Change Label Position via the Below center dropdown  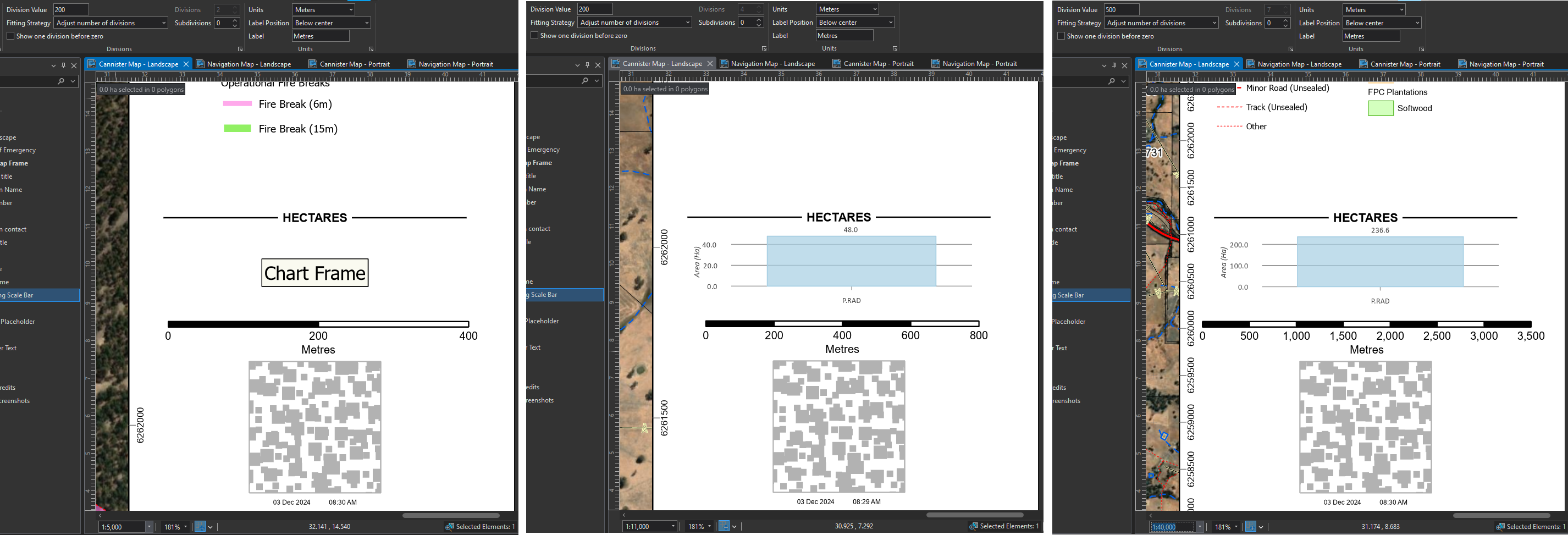pos(331,23)
